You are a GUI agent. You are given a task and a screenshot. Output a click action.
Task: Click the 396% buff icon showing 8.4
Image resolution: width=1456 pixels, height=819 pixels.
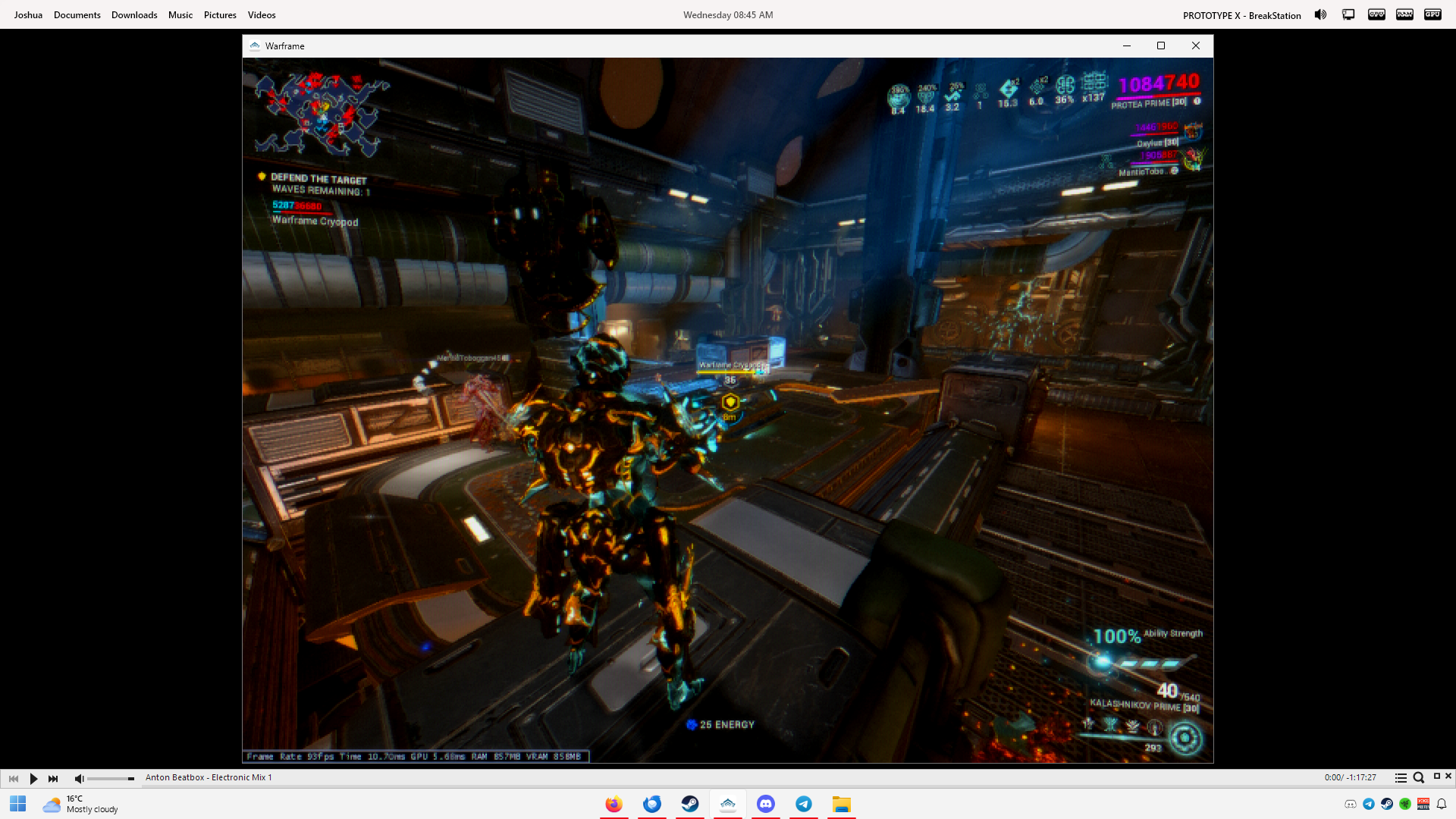[x=899, y=99]
